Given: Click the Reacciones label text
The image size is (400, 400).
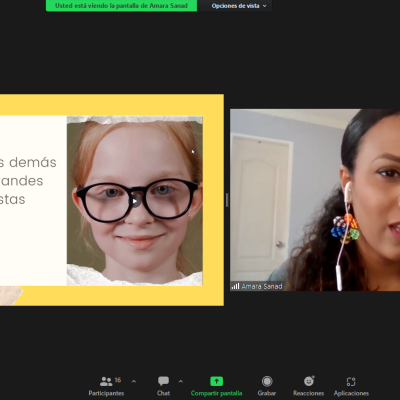Looking at the screenshot, I should point(309,393).
